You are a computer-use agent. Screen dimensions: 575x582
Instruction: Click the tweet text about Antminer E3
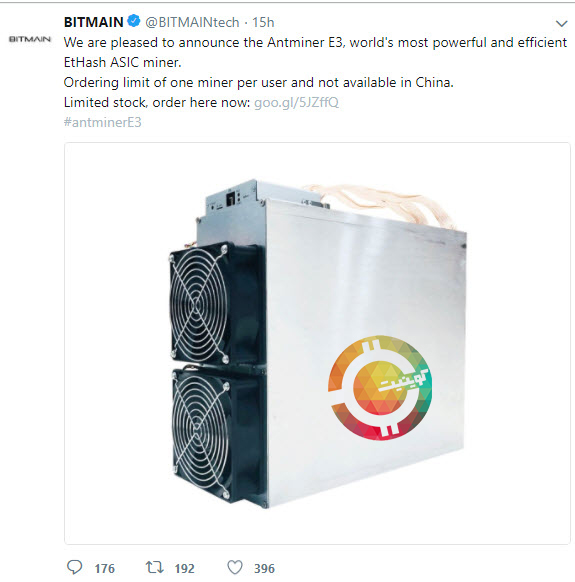pos(315,52)
